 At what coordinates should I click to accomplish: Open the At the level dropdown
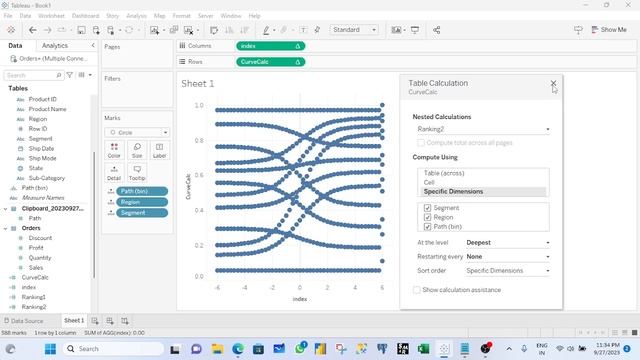click(x=507, y=242)
